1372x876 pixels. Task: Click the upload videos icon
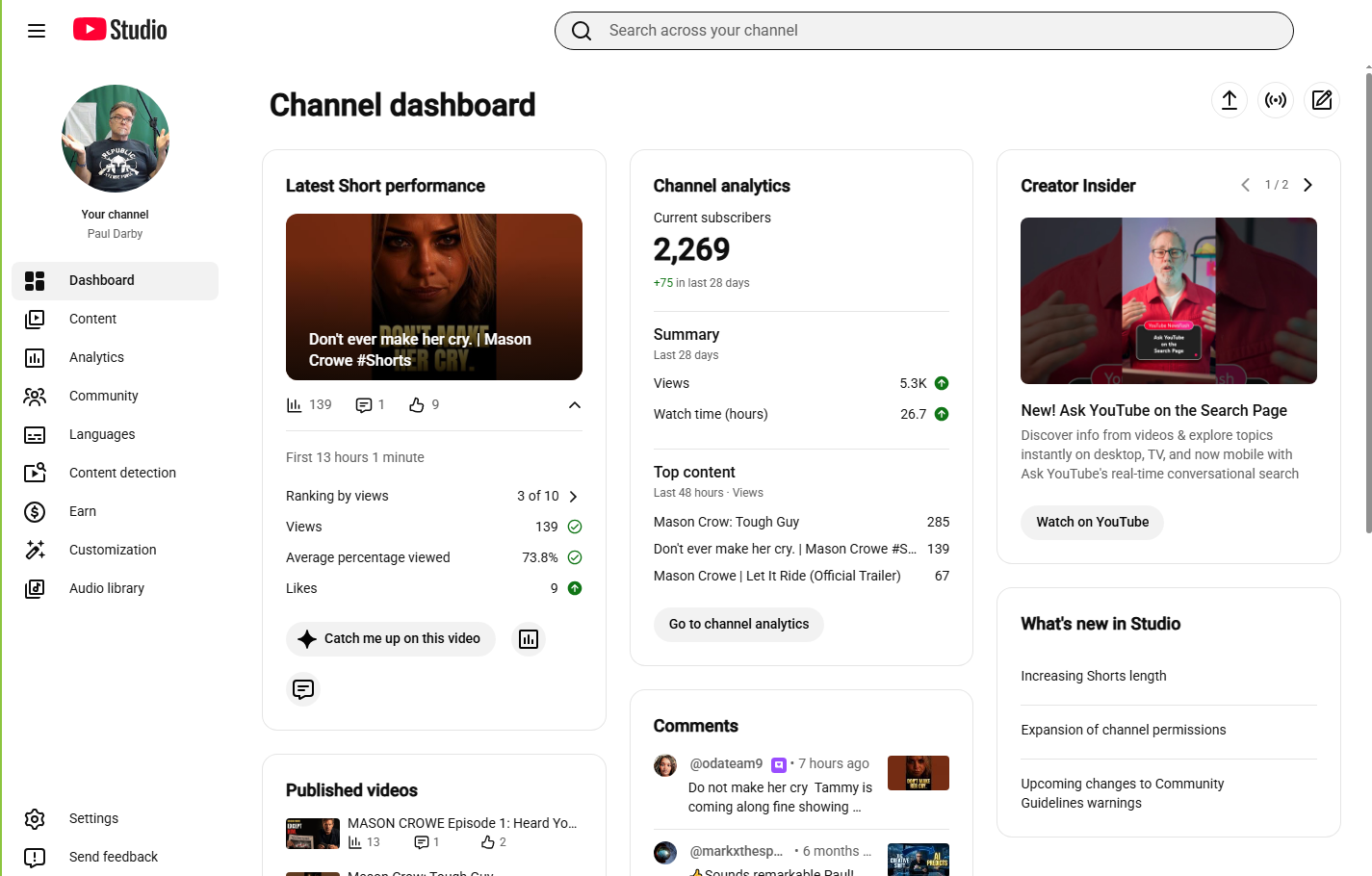(1230, 100)
